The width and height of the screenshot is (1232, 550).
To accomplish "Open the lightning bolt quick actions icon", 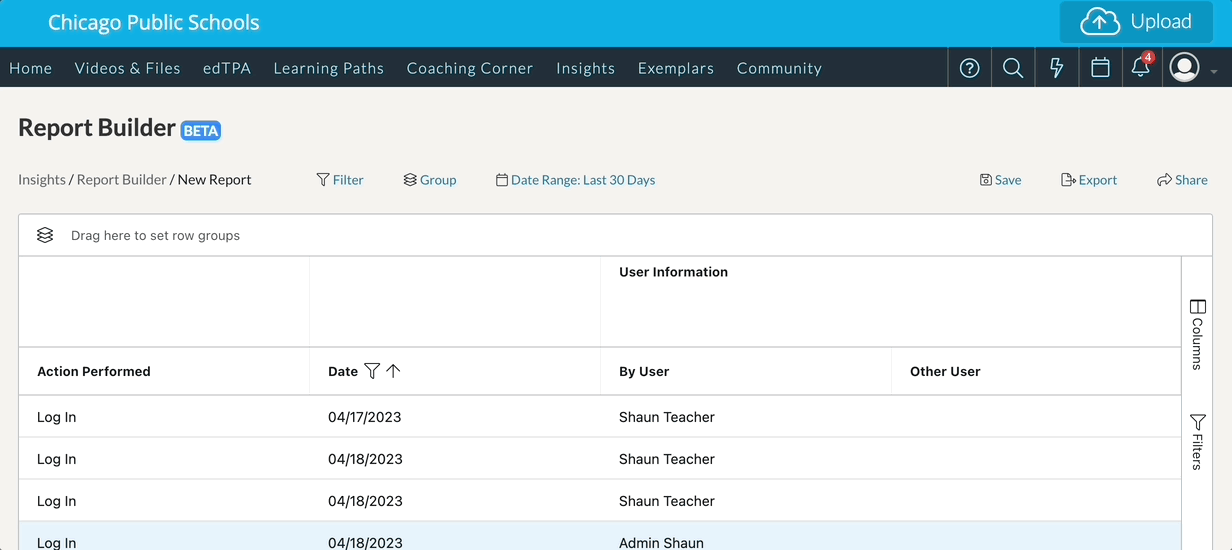I will pos(1056,68).
